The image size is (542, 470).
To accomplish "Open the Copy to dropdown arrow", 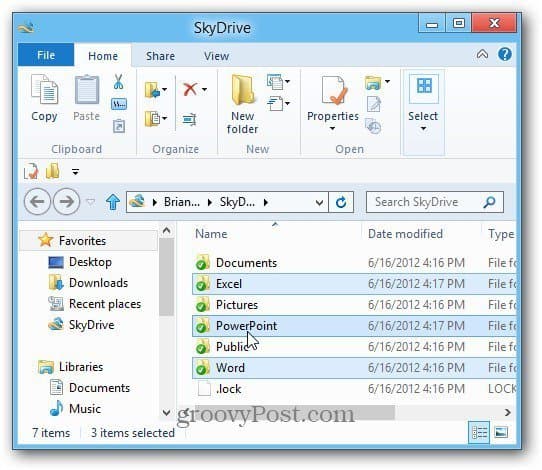I will pyautogui.click(x=165, y=119).
